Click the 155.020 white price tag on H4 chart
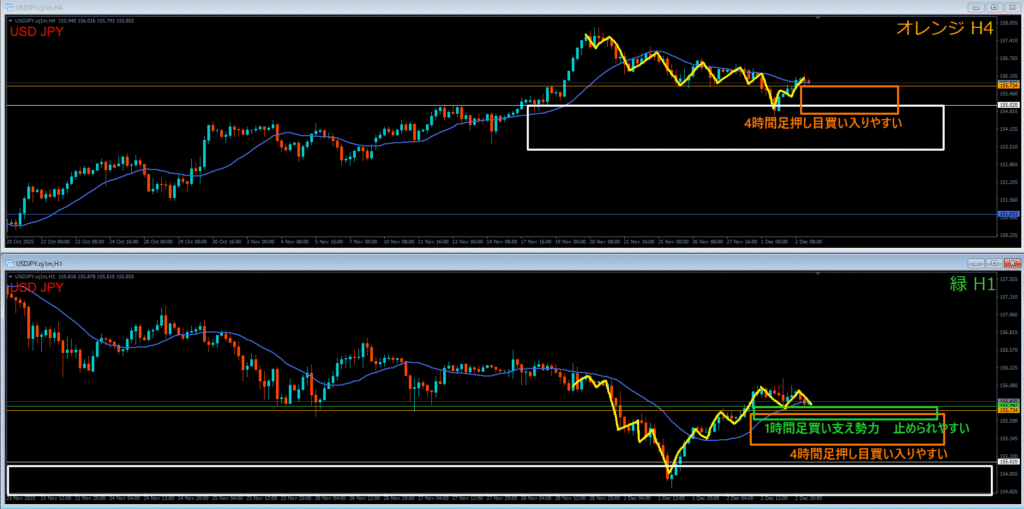Screen dimensions: 1024x509 coord(1008,105)
